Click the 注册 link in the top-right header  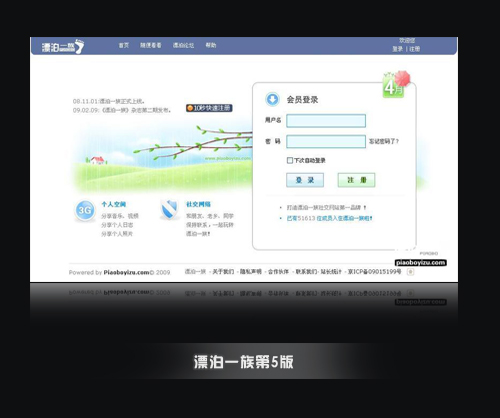click(415, 49)
